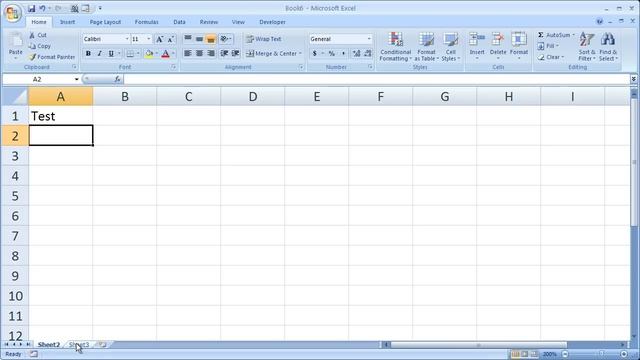
Task: Open the Format cells menu
Action: (x=519, y=46)
